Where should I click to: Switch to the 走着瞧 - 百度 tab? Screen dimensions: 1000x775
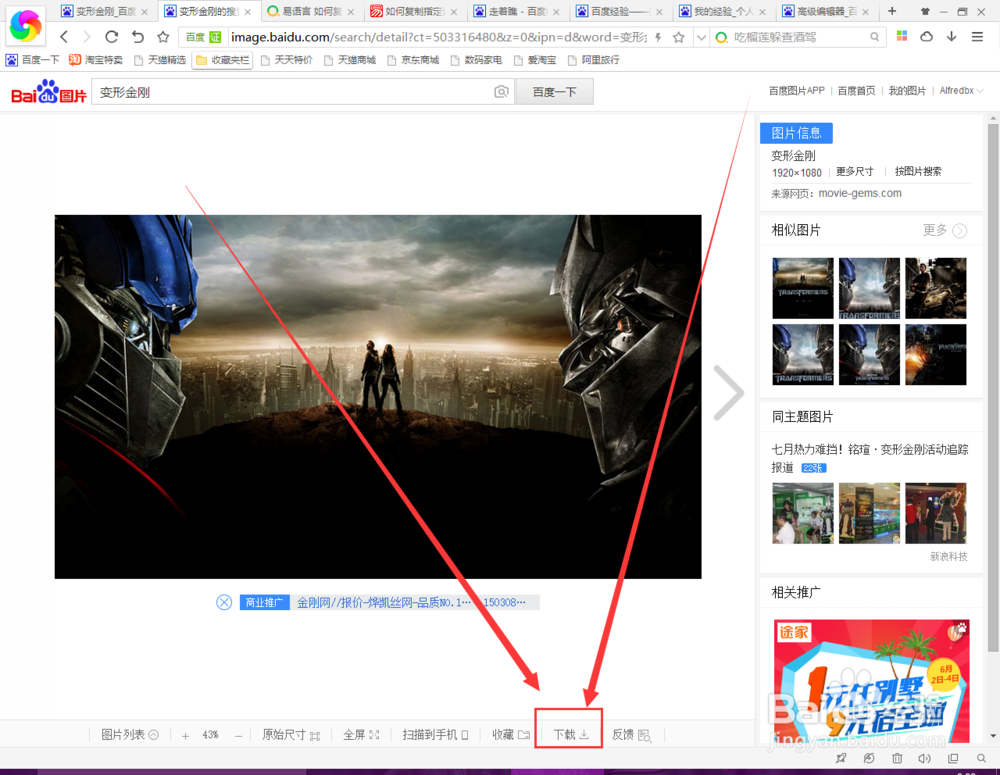pyautogui.click(x=518, y=11)
